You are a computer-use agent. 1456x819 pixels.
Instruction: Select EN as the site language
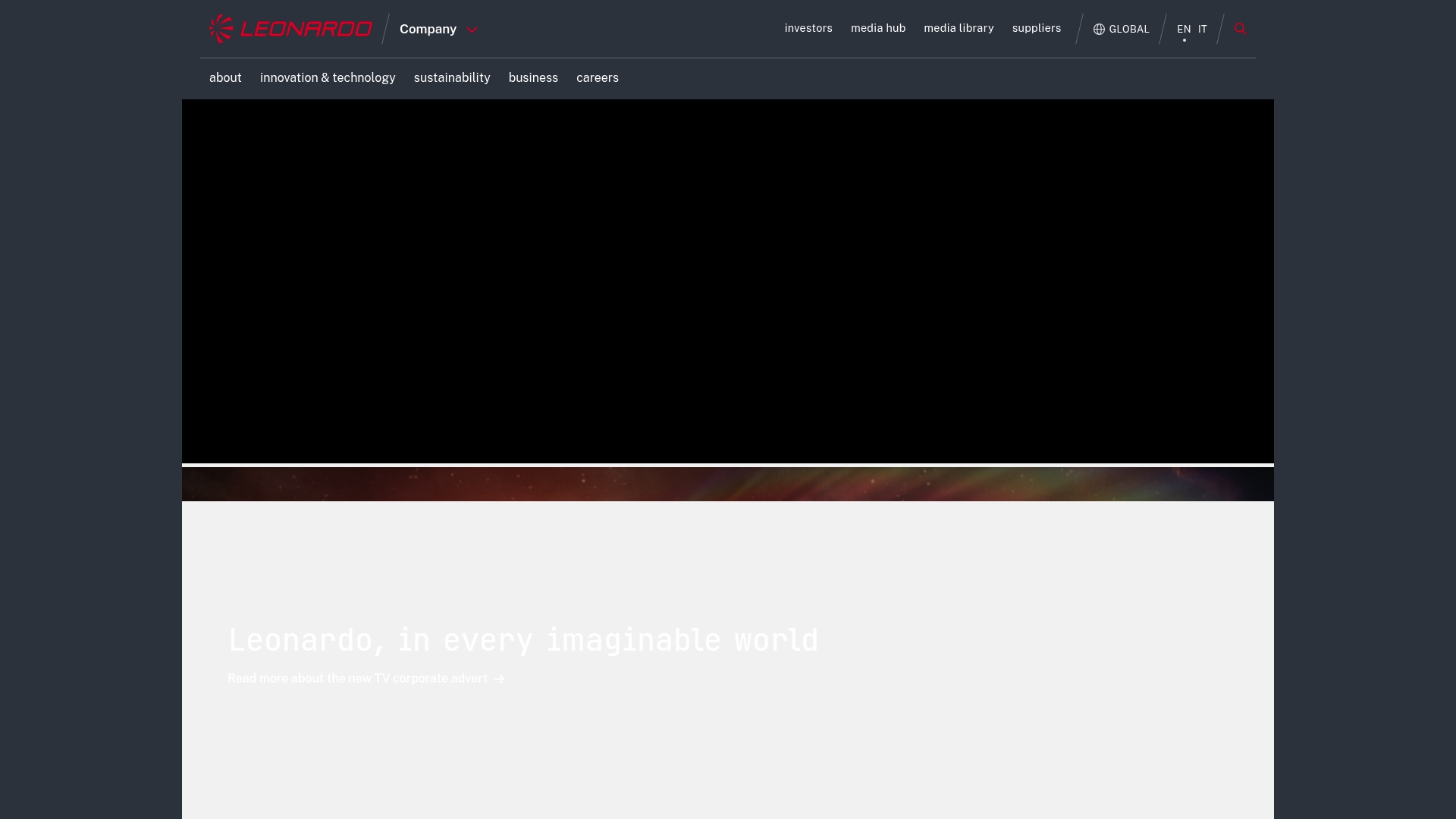1184,29
